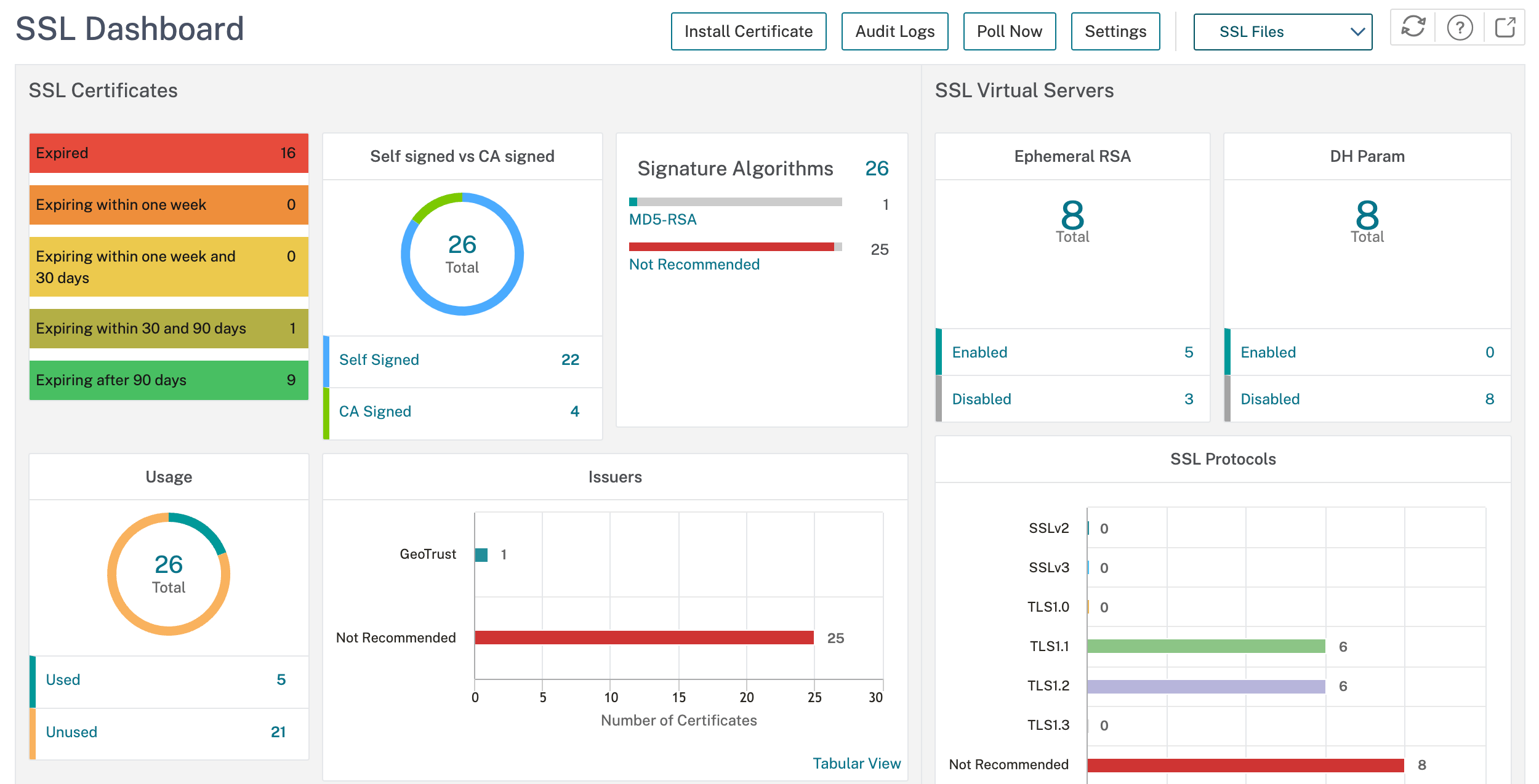Click the Unused certificates row
The height and width of the screenshot is (784, 1539).
click(x=169, y=732)
